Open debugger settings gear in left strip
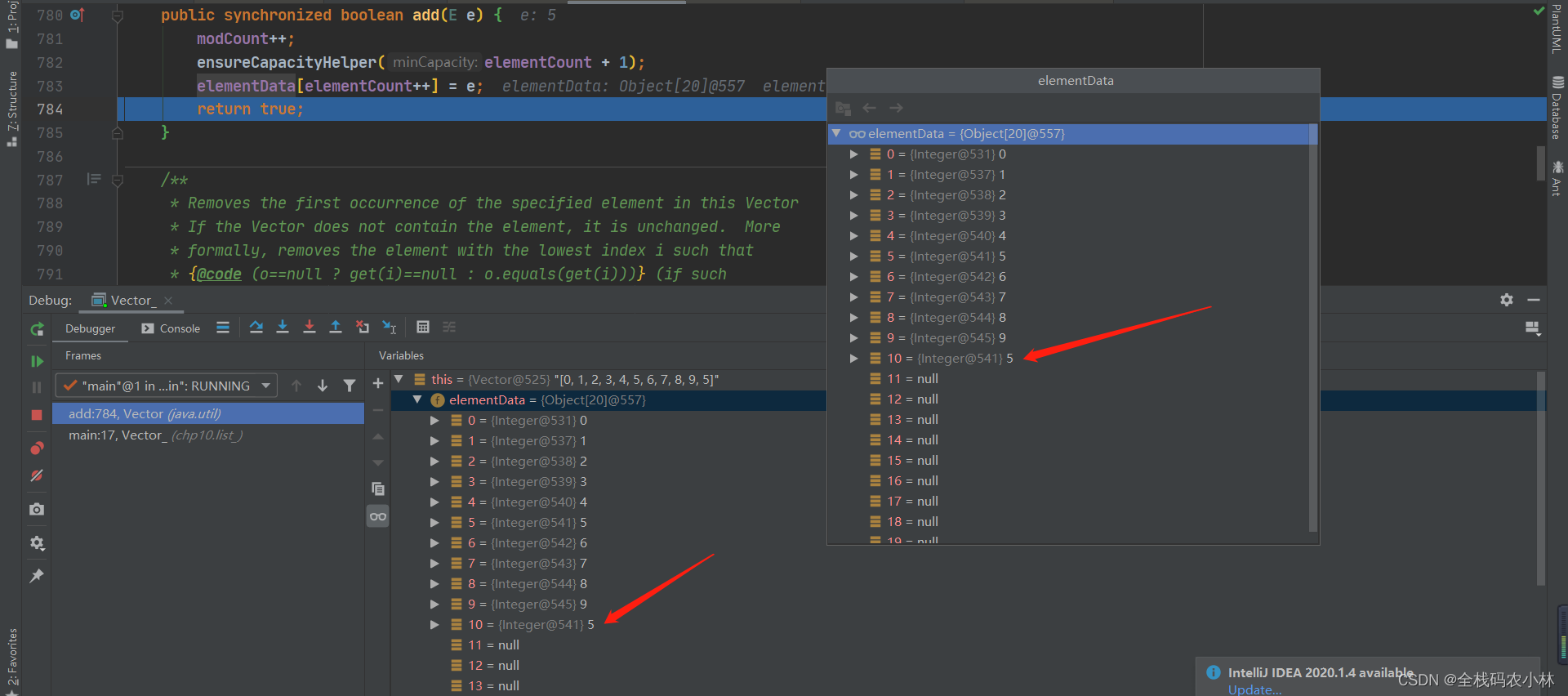The height and width of the screenshot is (696, 1568). point(37,542)
